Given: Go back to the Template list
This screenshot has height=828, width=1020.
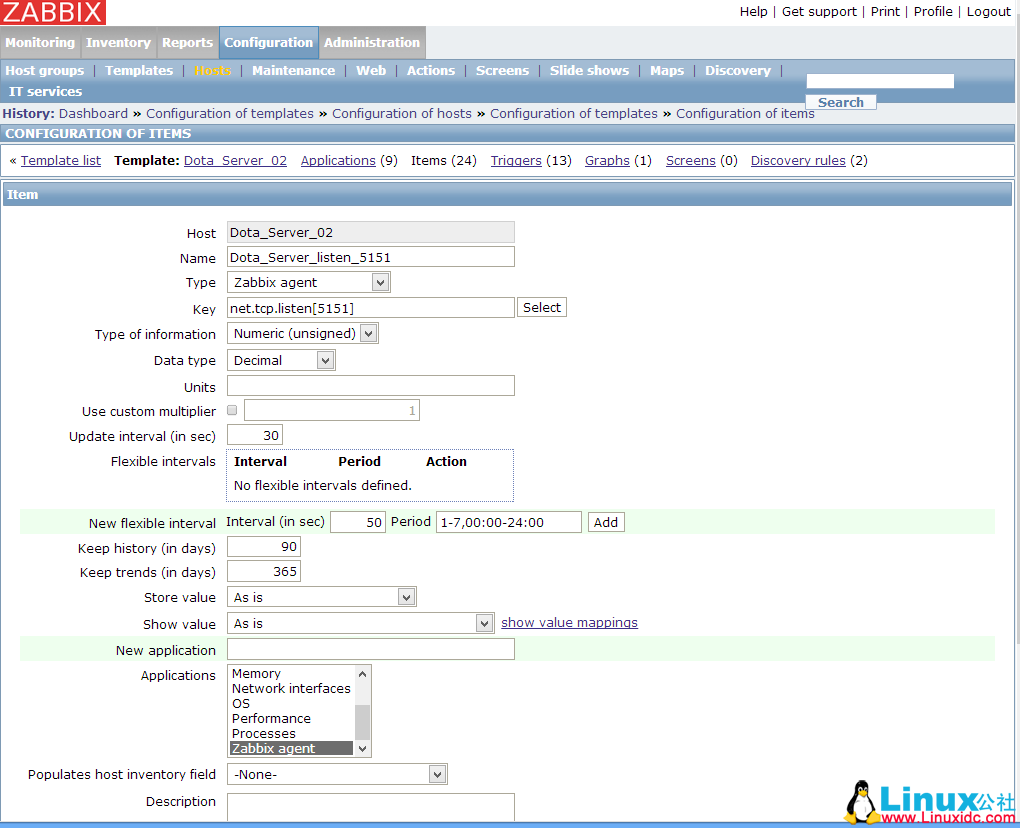Looking at the screenshot, I should (61, 161).
